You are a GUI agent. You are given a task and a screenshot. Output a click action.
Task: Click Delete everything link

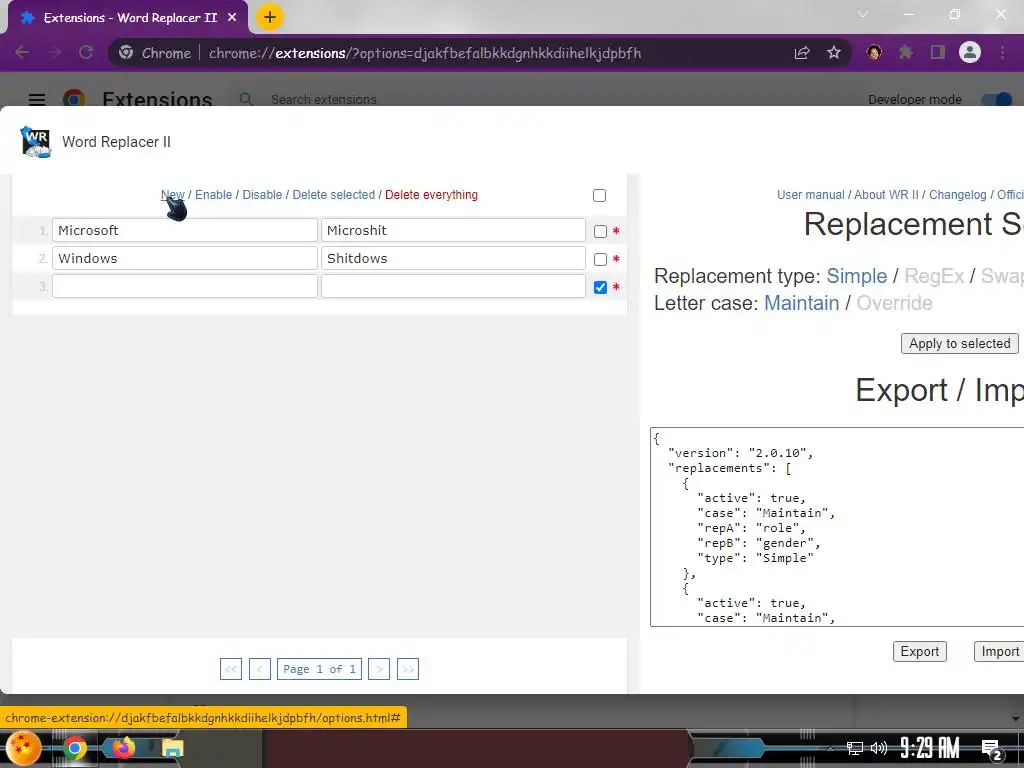tap(431, 195)
